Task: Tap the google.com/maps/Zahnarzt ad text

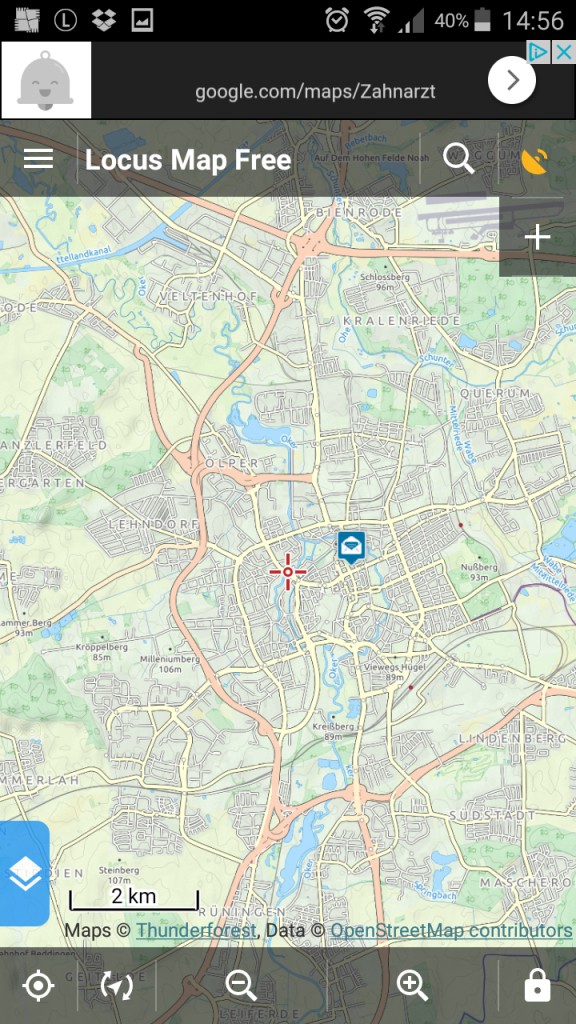Action: coord(315,91)
